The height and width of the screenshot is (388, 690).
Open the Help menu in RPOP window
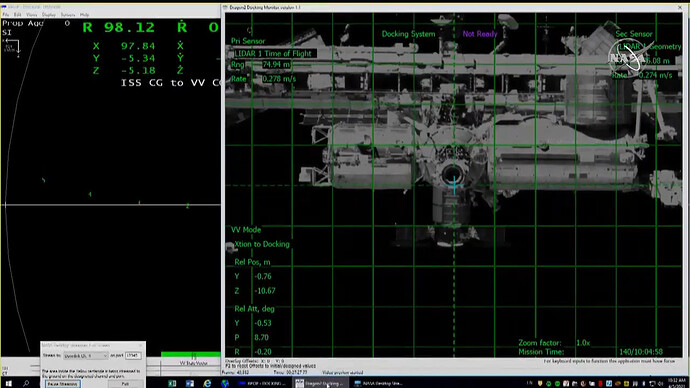(84, 15)
